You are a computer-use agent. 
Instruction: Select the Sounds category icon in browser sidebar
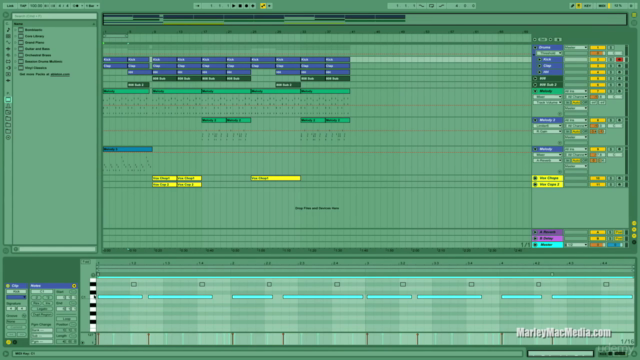tap(8, 30)
